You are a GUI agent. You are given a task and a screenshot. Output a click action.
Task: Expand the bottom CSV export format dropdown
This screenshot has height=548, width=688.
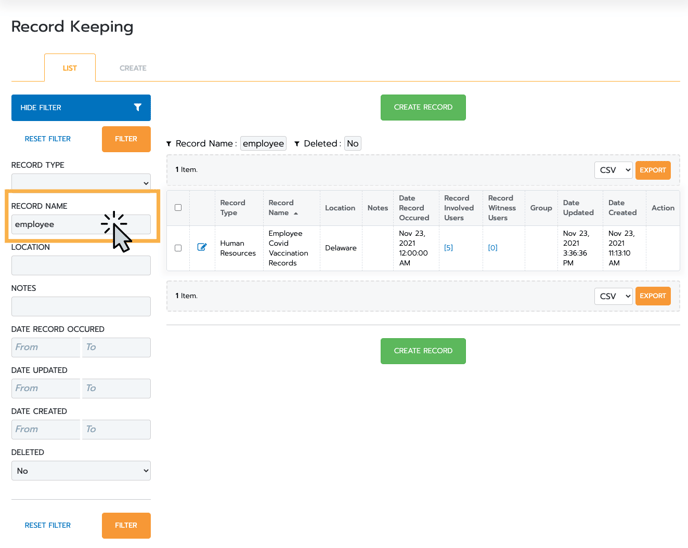pos(613,297)
